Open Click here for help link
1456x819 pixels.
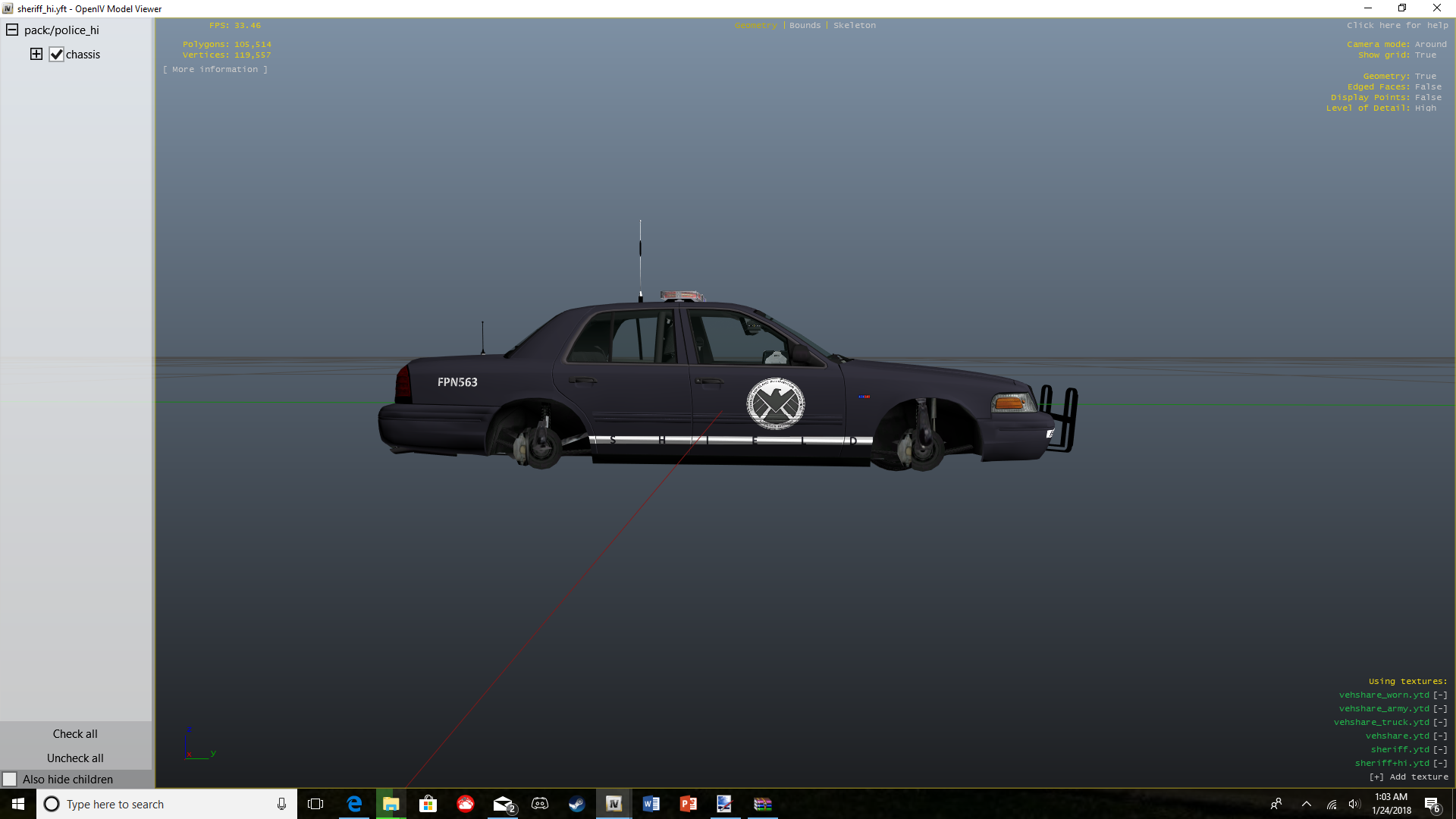[x=1398, y=26]
